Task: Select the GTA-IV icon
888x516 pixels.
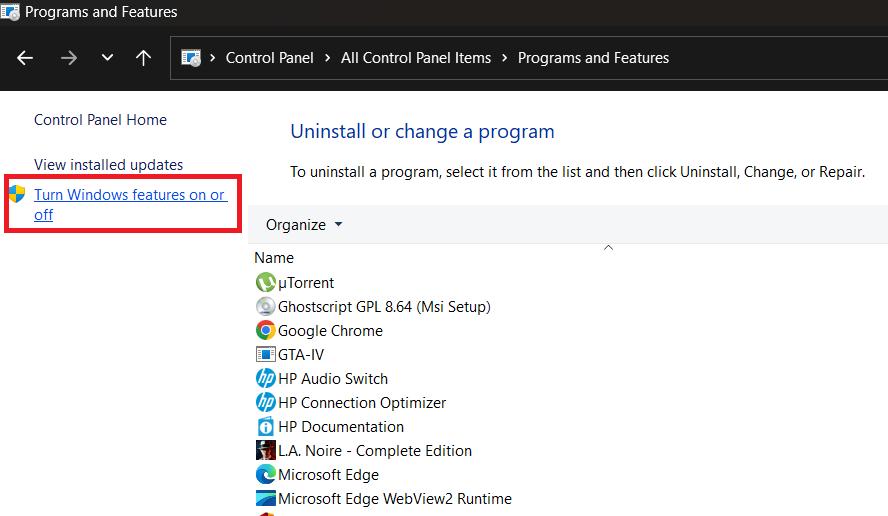Action: tap(265, 355)
